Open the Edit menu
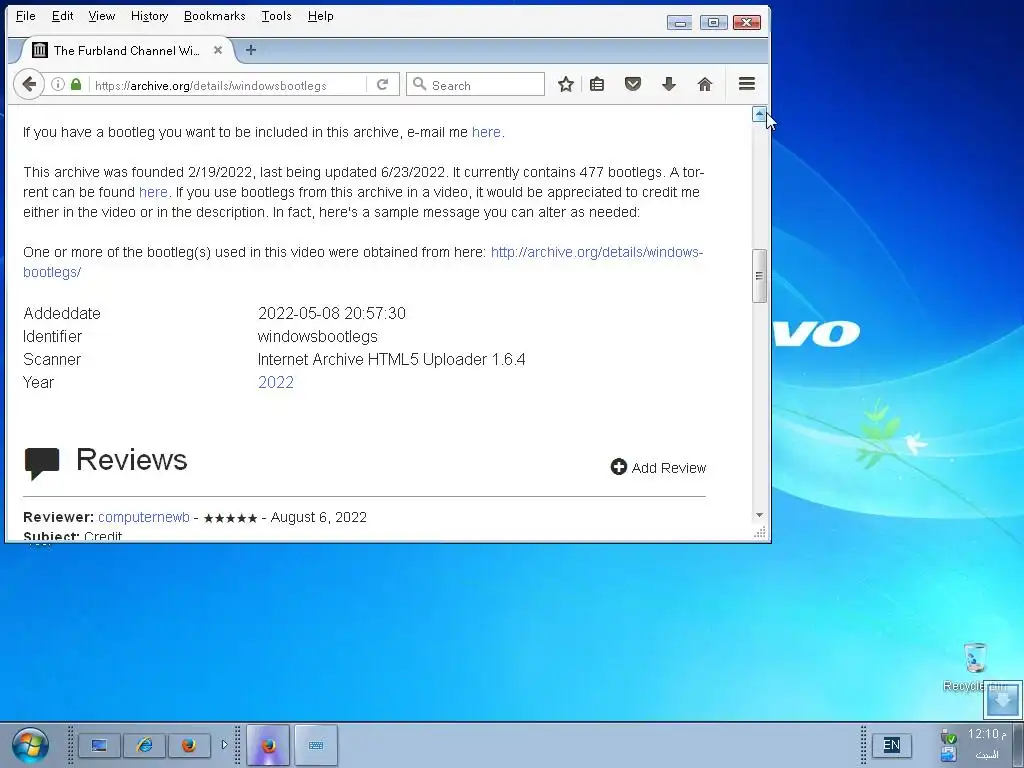Screen dimensions: 1024x768 (62, 16)
